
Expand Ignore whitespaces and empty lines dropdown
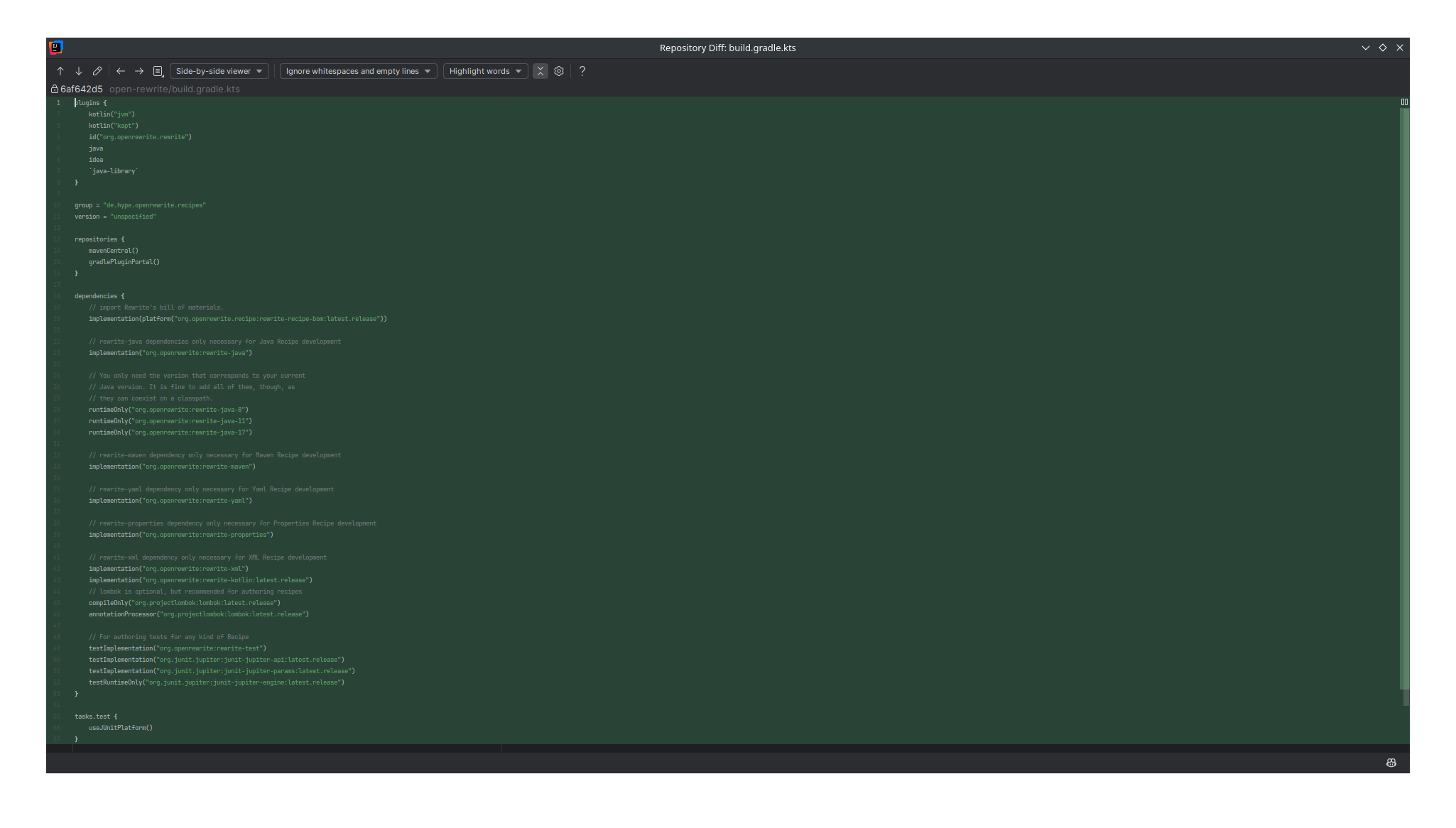coord(358,71)
